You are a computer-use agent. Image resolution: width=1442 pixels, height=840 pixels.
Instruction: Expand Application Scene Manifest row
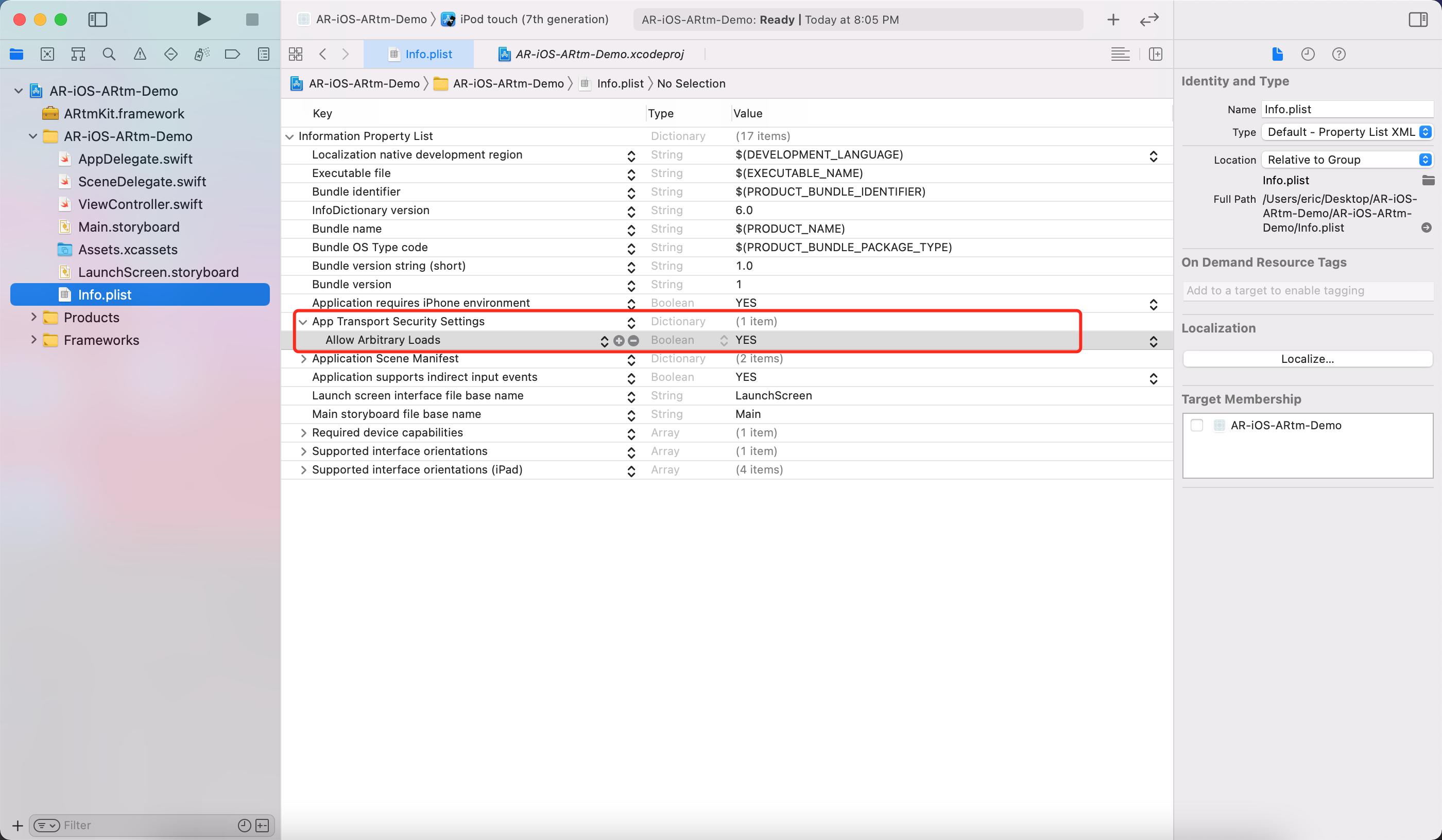[303, 359]
